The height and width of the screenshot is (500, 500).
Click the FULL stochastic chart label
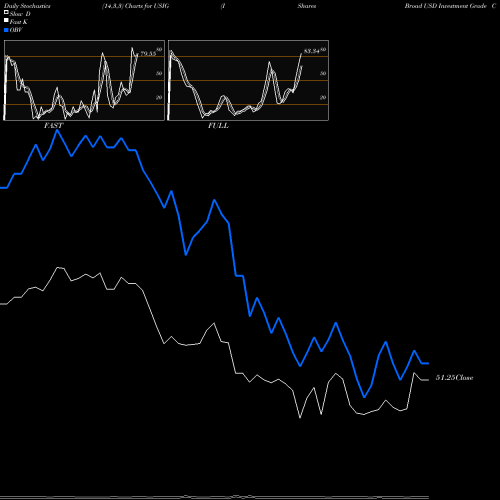coord(218,126)
